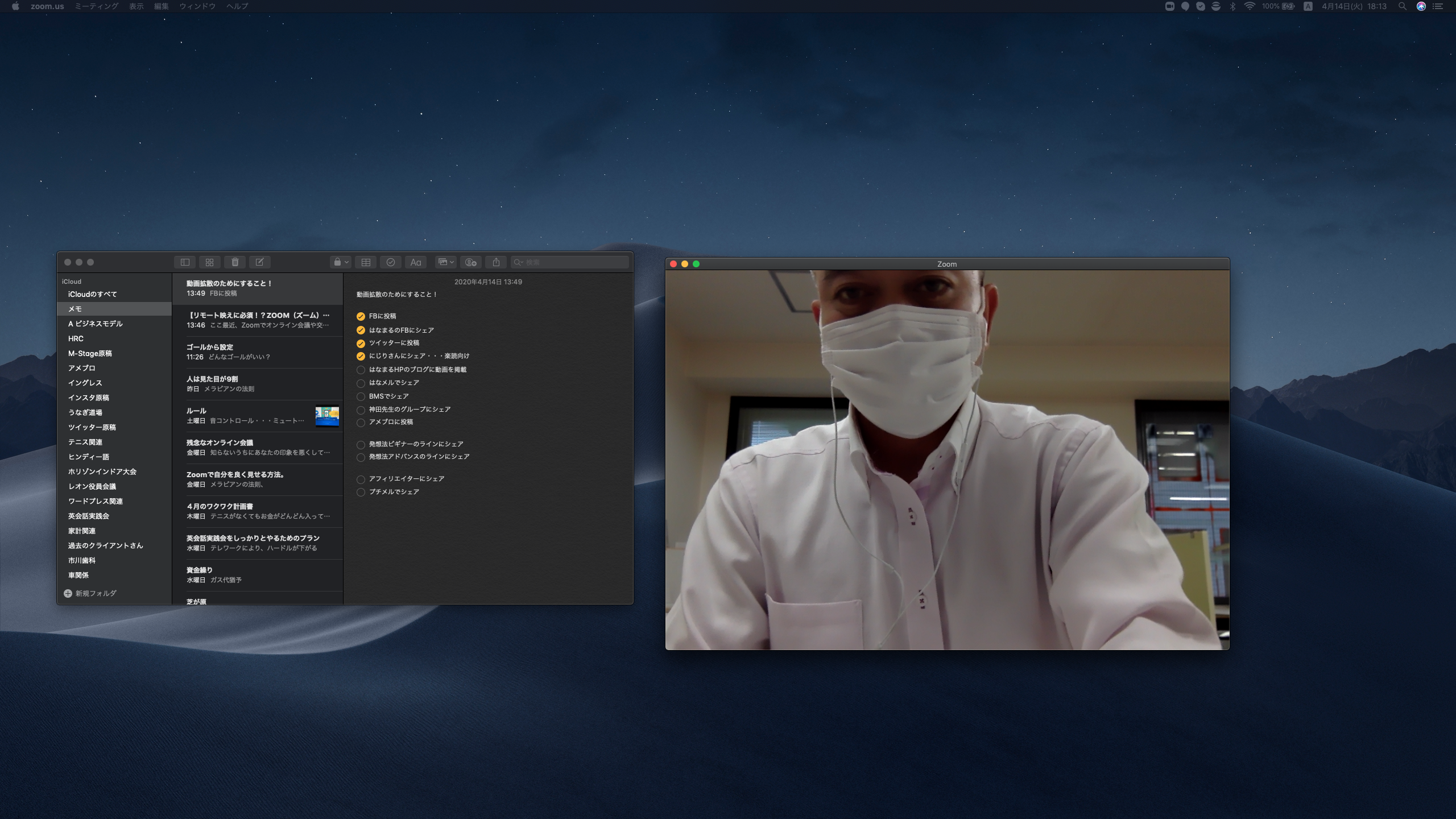1456x819 pixels.
Task: Click the trash delete note icon
Action: [x=235, y=262]
